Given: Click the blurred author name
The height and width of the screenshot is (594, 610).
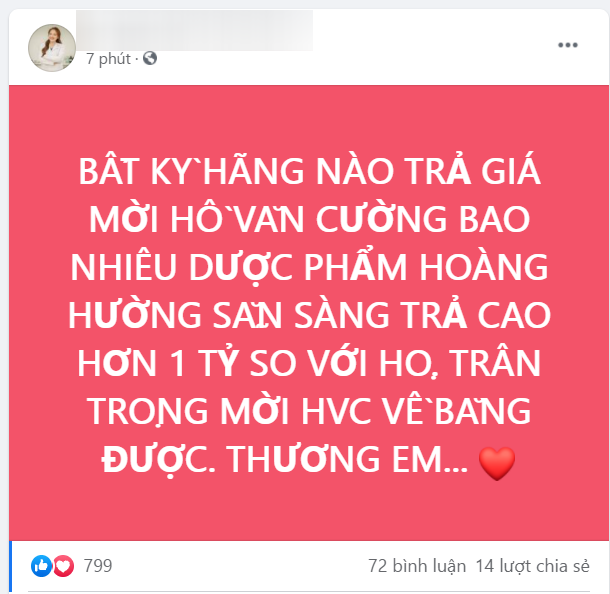Looking at the screenshot, I should point(194,30).
